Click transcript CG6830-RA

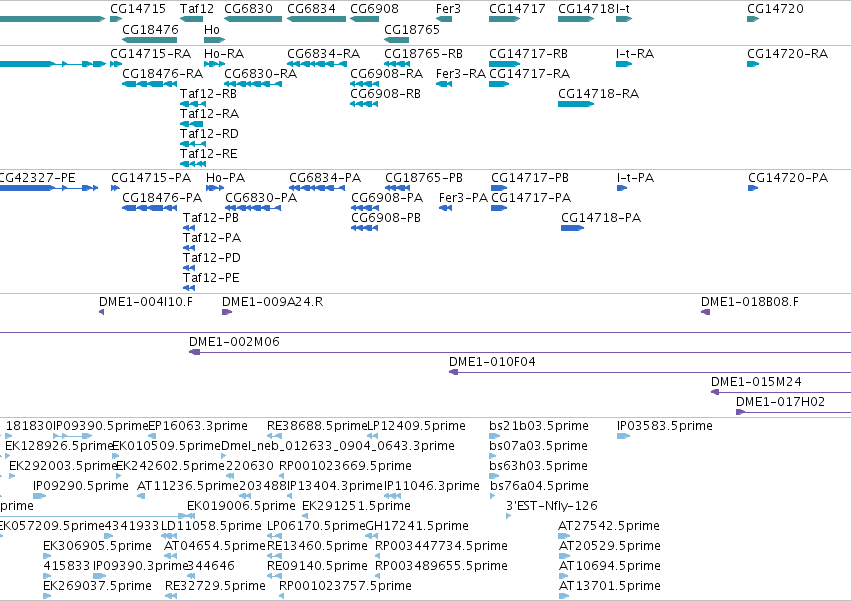(x=261, y=74)
